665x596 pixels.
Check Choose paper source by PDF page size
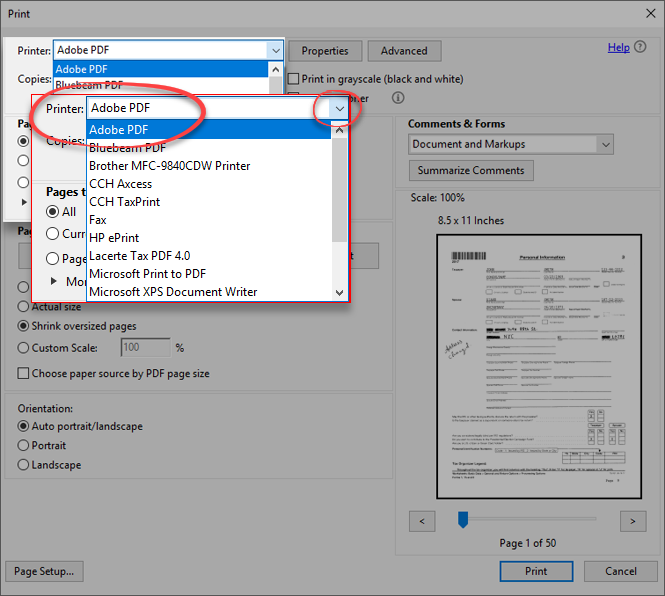(x=24, y=374)
